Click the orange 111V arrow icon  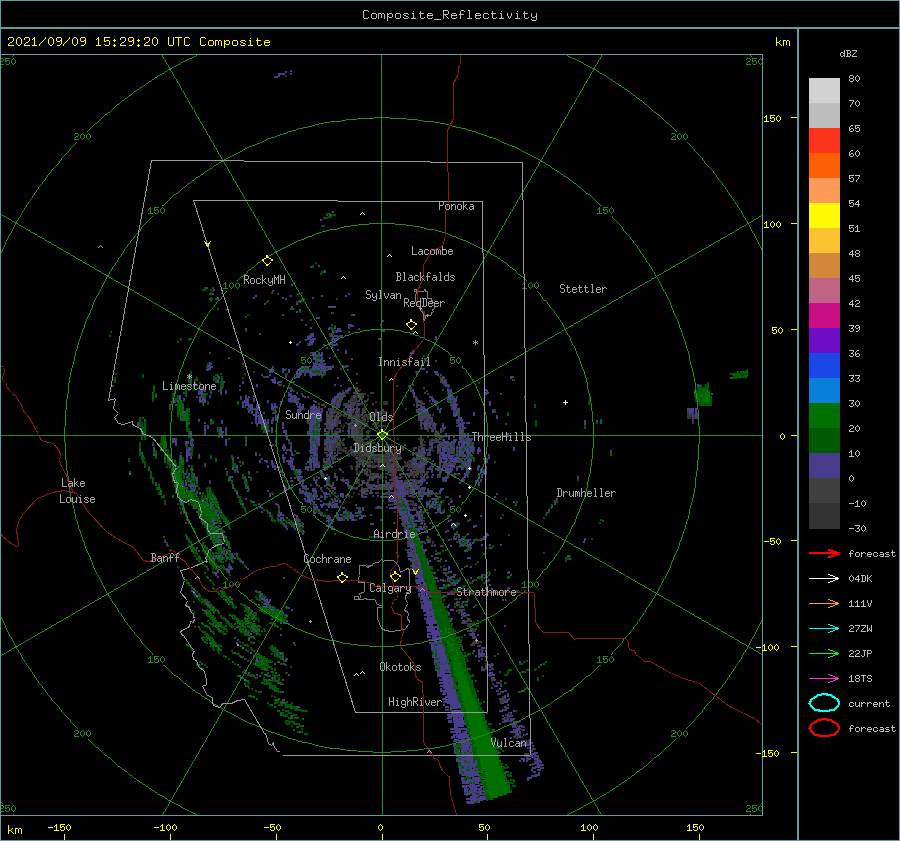(x=824, y=603)
